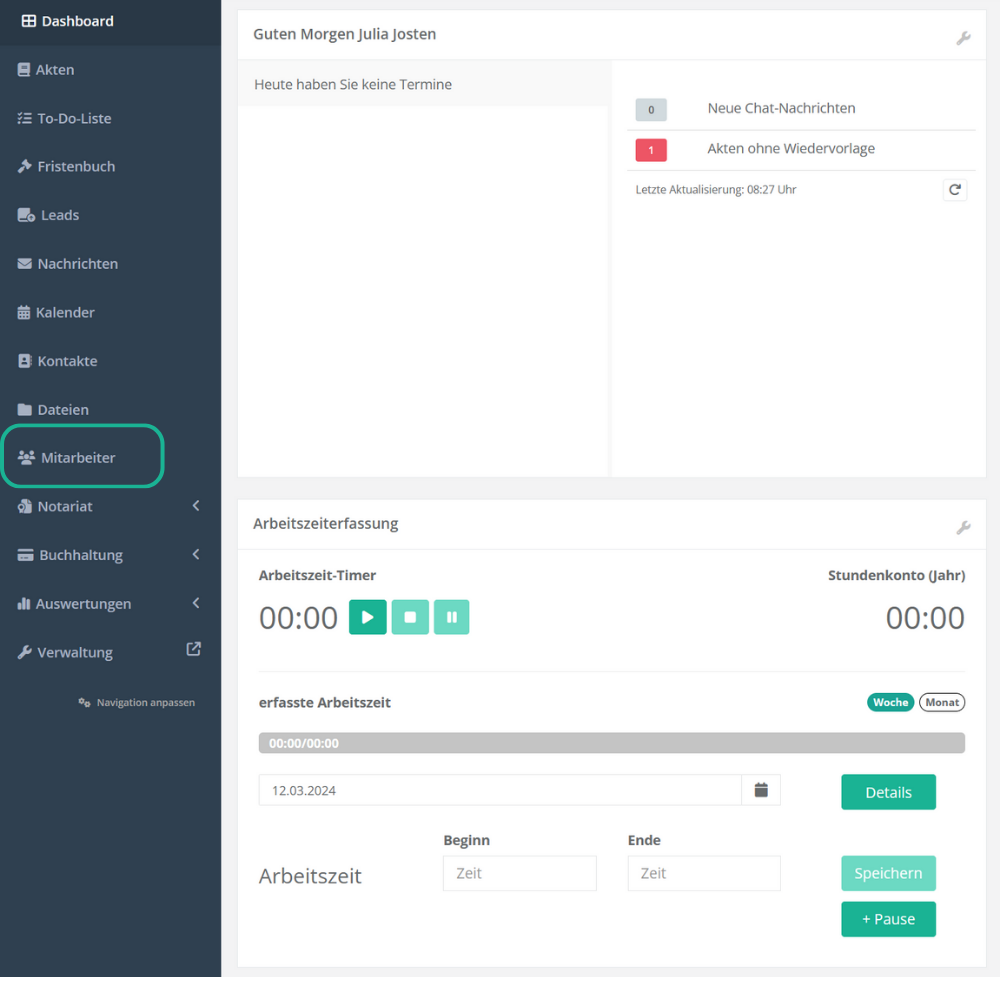Click the + Pause button
Viewport: 1000px width, 1000px height.
click(x=888, y=919)
